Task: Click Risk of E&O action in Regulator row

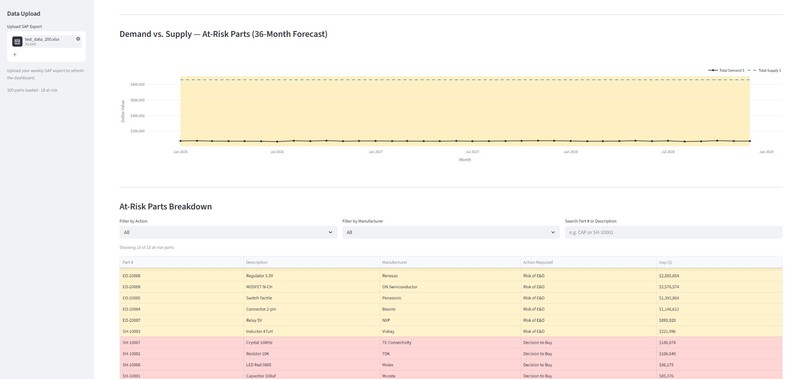Action: (589, 276)
